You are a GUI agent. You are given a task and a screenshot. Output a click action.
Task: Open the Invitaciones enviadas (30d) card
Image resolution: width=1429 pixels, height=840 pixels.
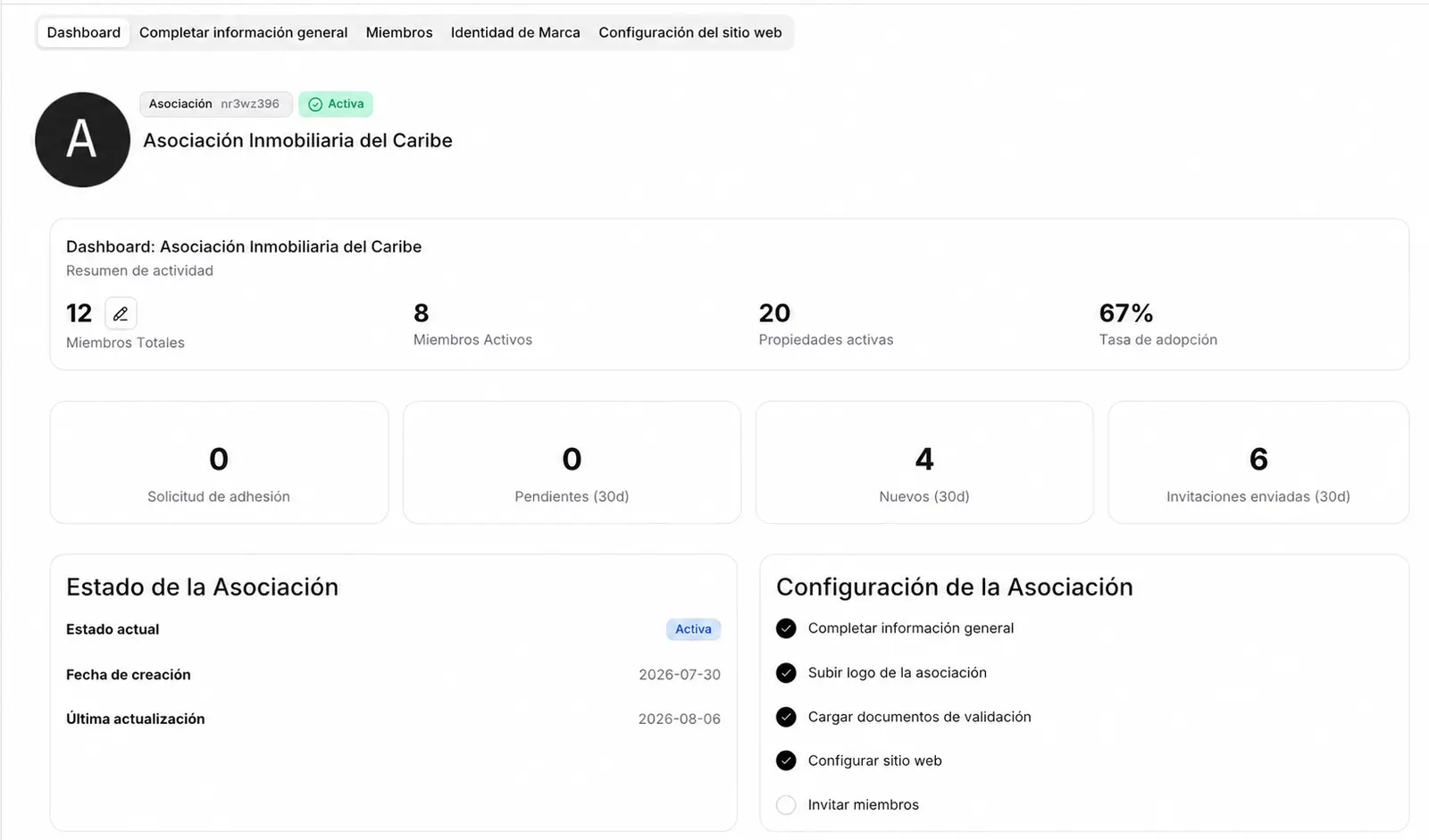tap(1258, 462)
